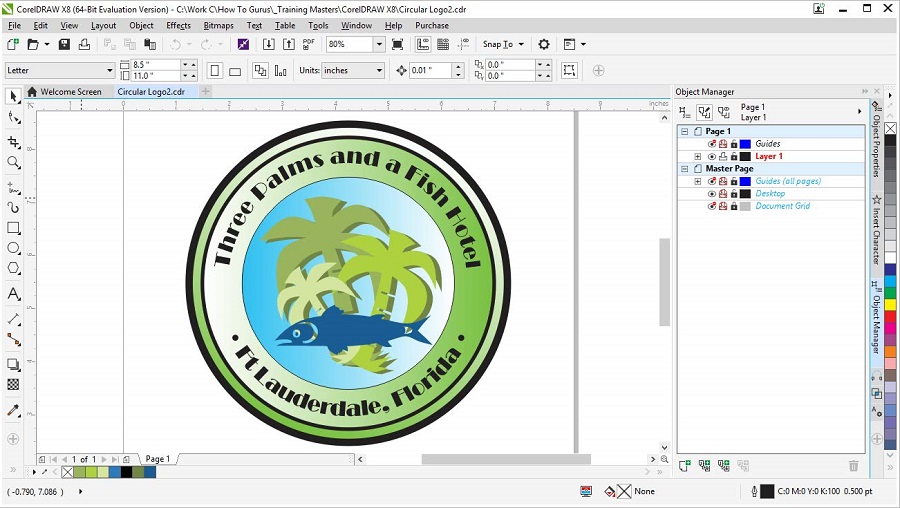
Task: Open the Options gear icon
Action: (x=544, y=44)
